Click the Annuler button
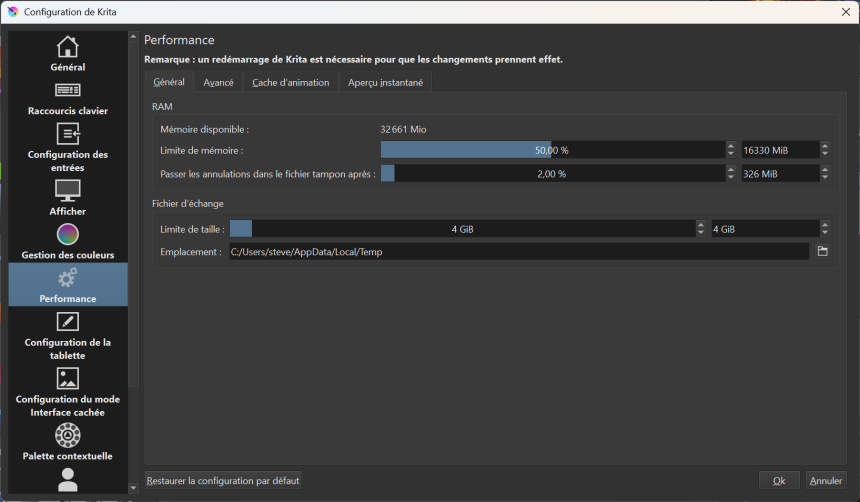This screenshot has width=860, height=502. (826, 481)
